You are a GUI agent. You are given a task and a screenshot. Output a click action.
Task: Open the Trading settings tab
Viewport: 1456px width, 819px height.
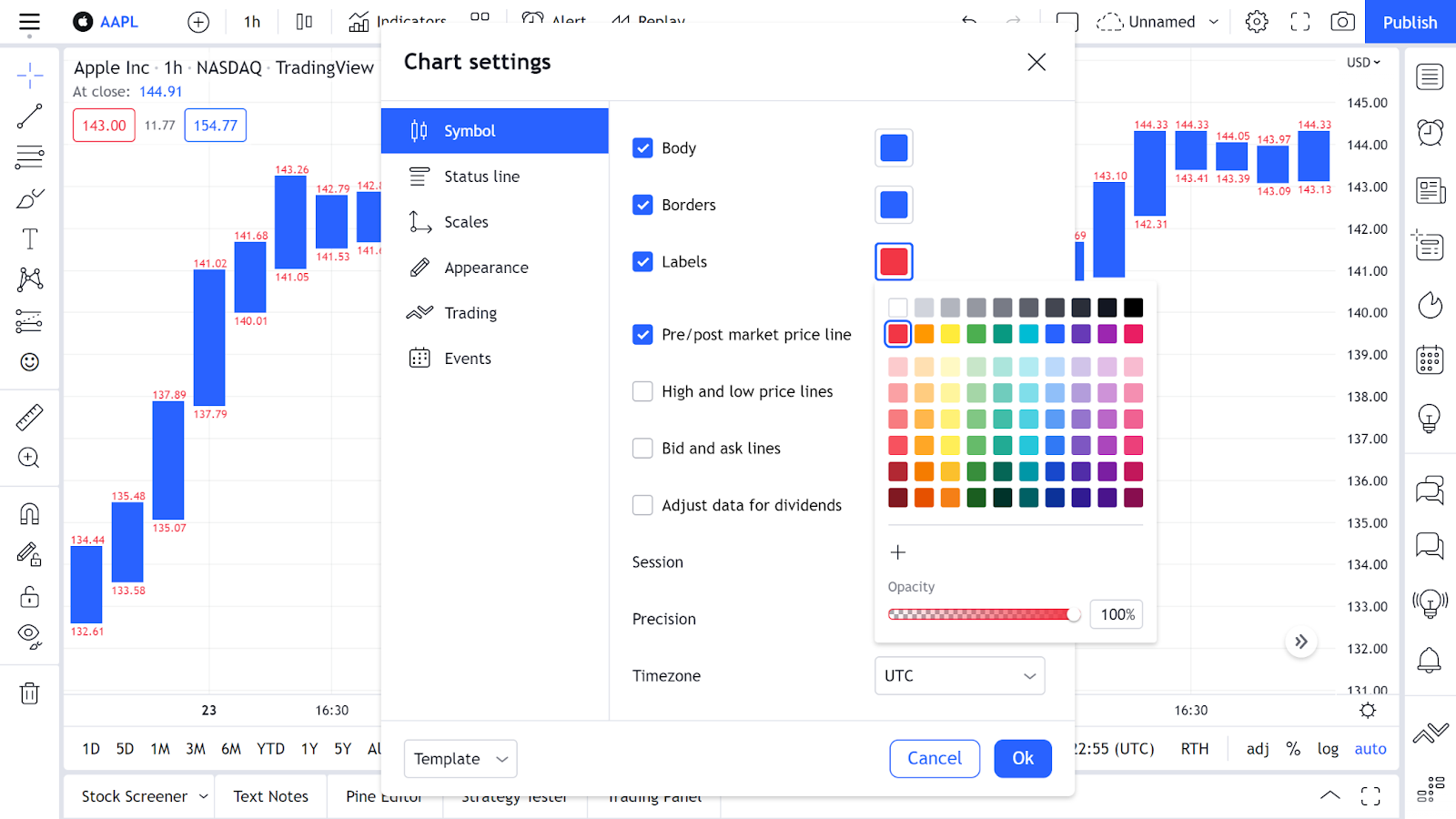tap(495, 313)
